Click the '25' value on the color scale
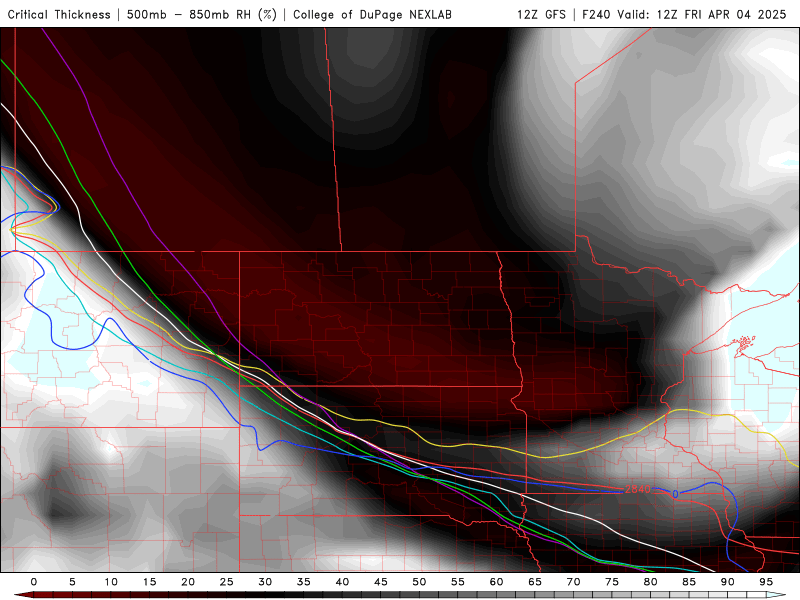Viewport: 800px width, 600px height. pos(227,582)
